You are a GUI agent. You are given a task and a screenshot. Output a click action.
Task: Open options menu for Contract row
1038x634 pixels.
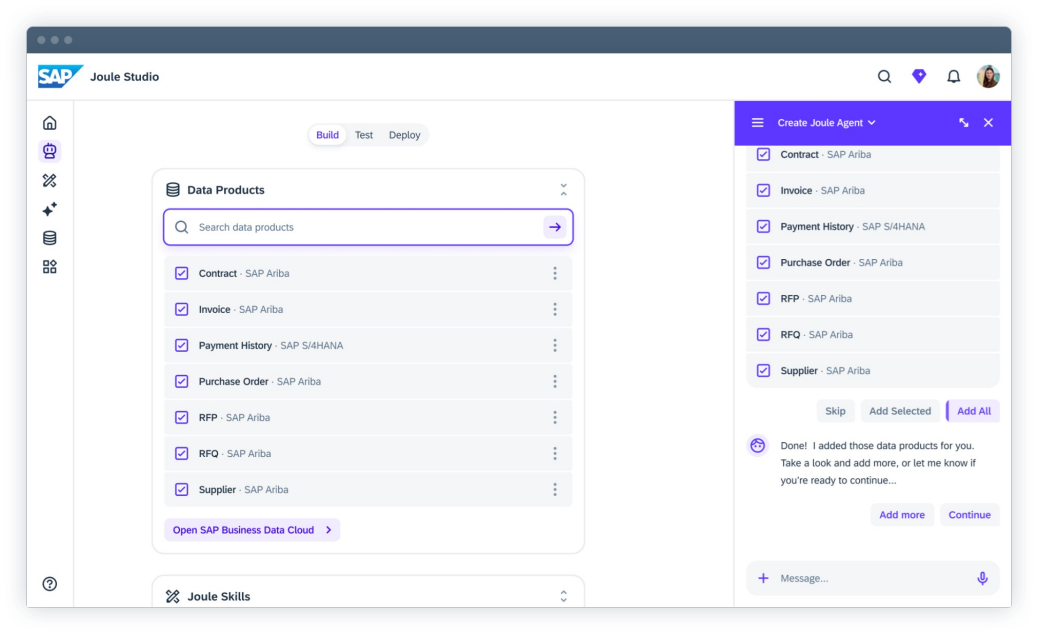click(x=555, y=273)
